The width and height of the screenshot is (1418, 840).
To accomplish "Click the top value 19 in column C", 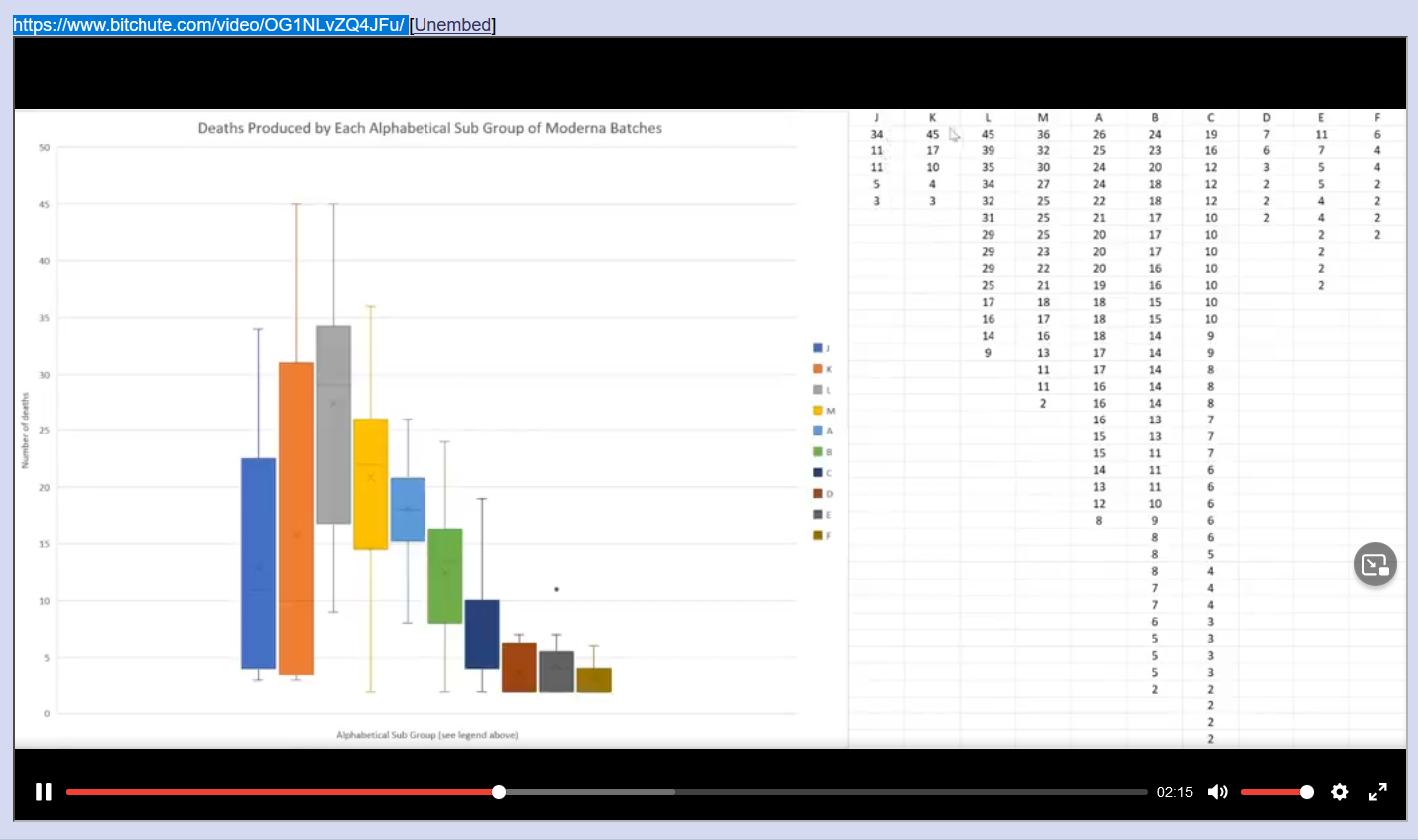I will click(x=1211, y=134).
